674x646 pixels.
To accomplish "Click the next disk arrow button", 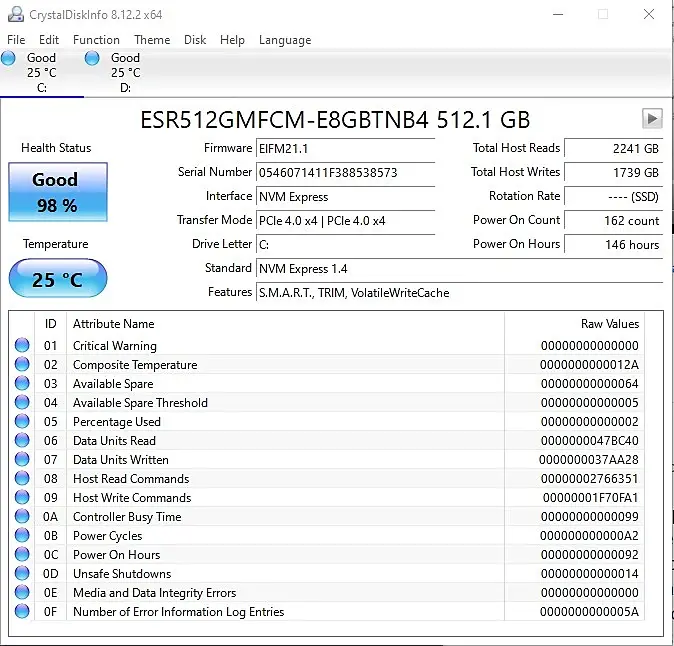I will tap(652, 119).
